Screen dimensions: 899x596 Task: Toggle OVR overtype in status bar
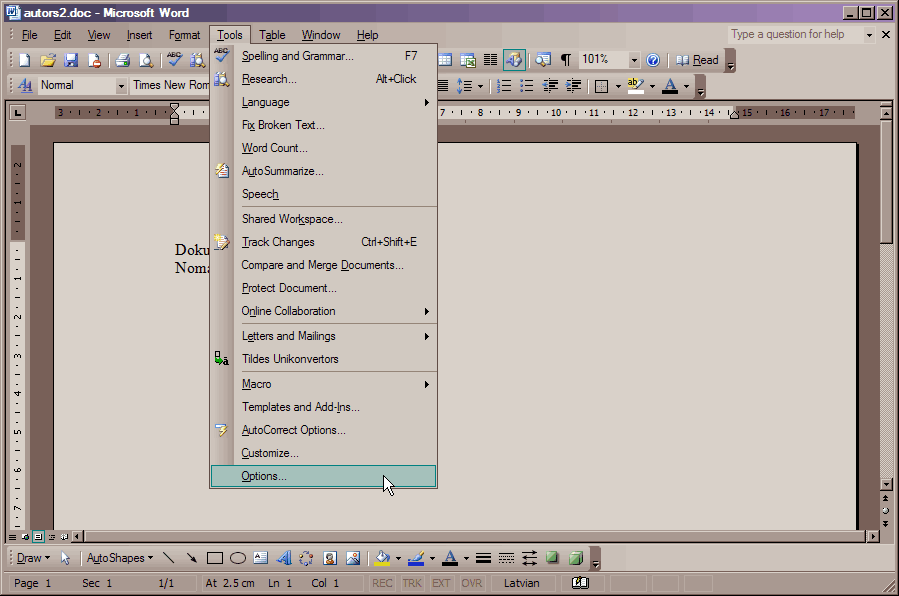[471, 583]
